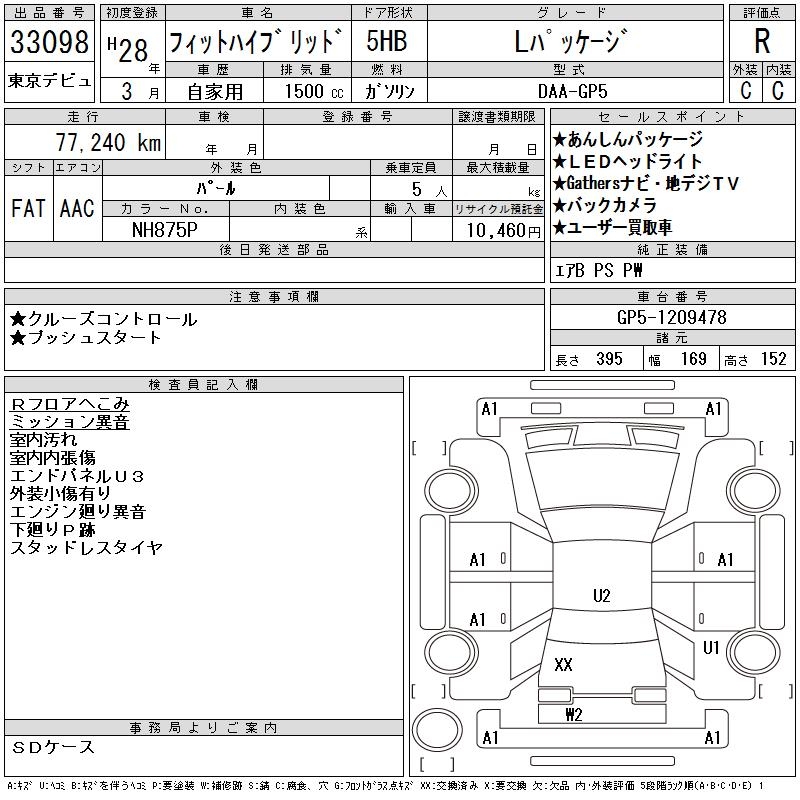Click sales point "★ユーザー買取車"
800x800 pixels.
612,228
